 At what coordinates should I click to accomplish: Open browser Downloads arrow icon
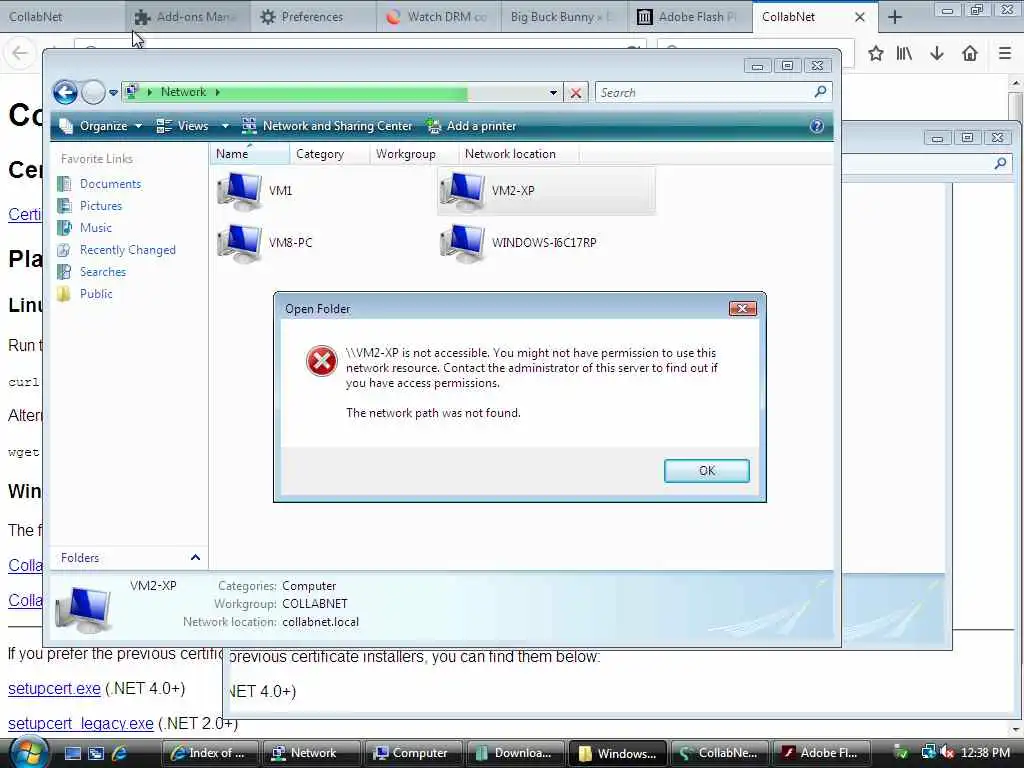[937, 54]
